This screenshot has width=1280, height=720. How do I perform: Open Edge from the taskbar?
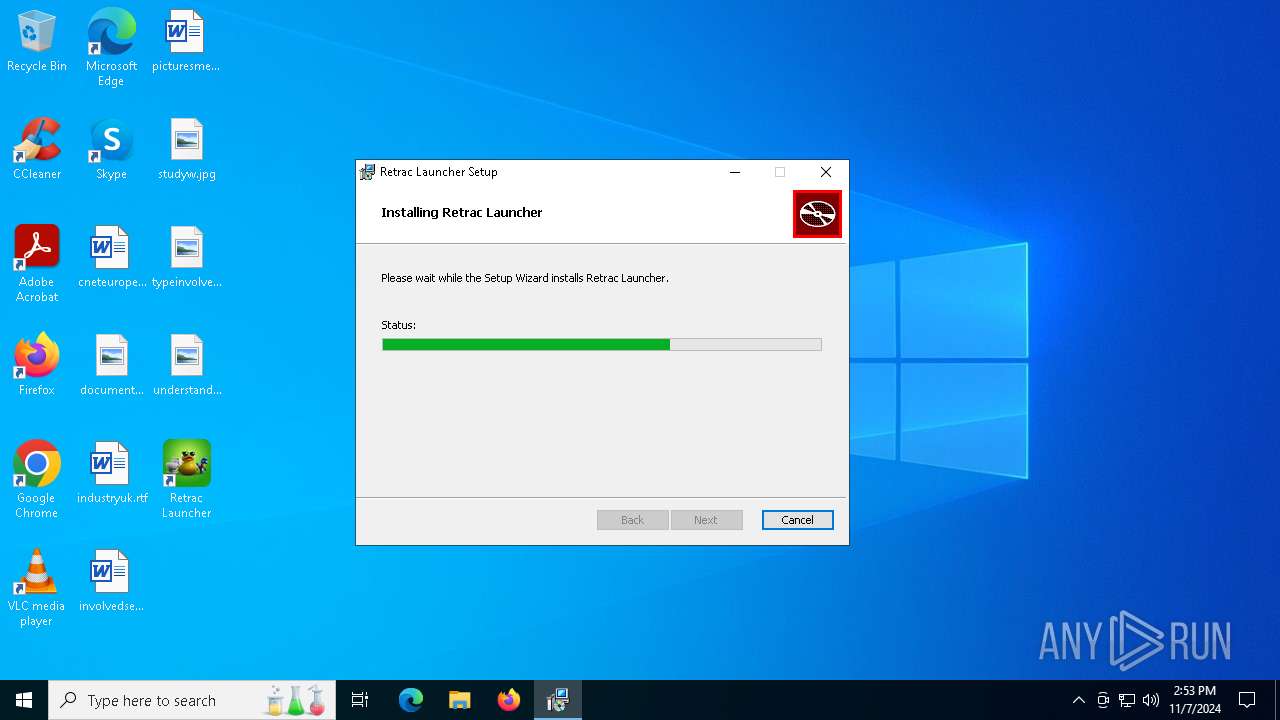(x=411, y=700)
